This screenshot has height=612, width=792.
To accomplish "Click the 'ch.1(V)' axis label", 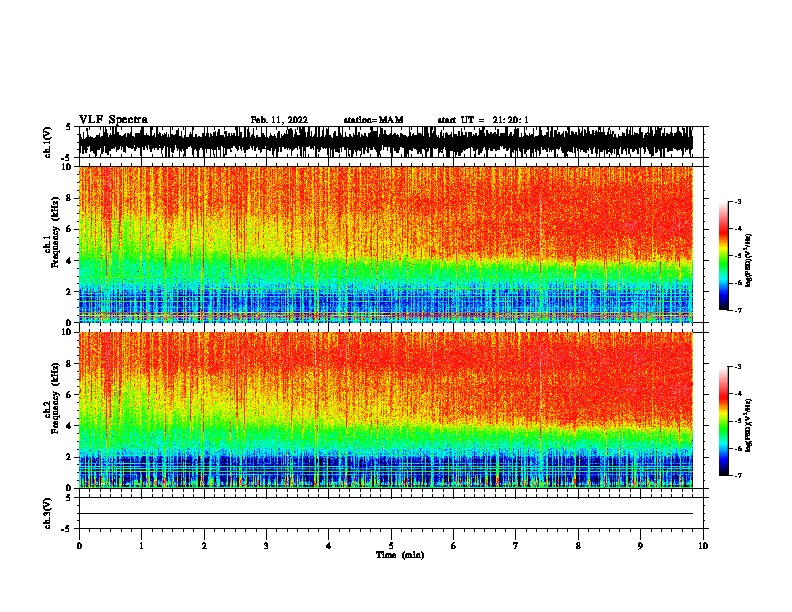I will click(48, 142).
